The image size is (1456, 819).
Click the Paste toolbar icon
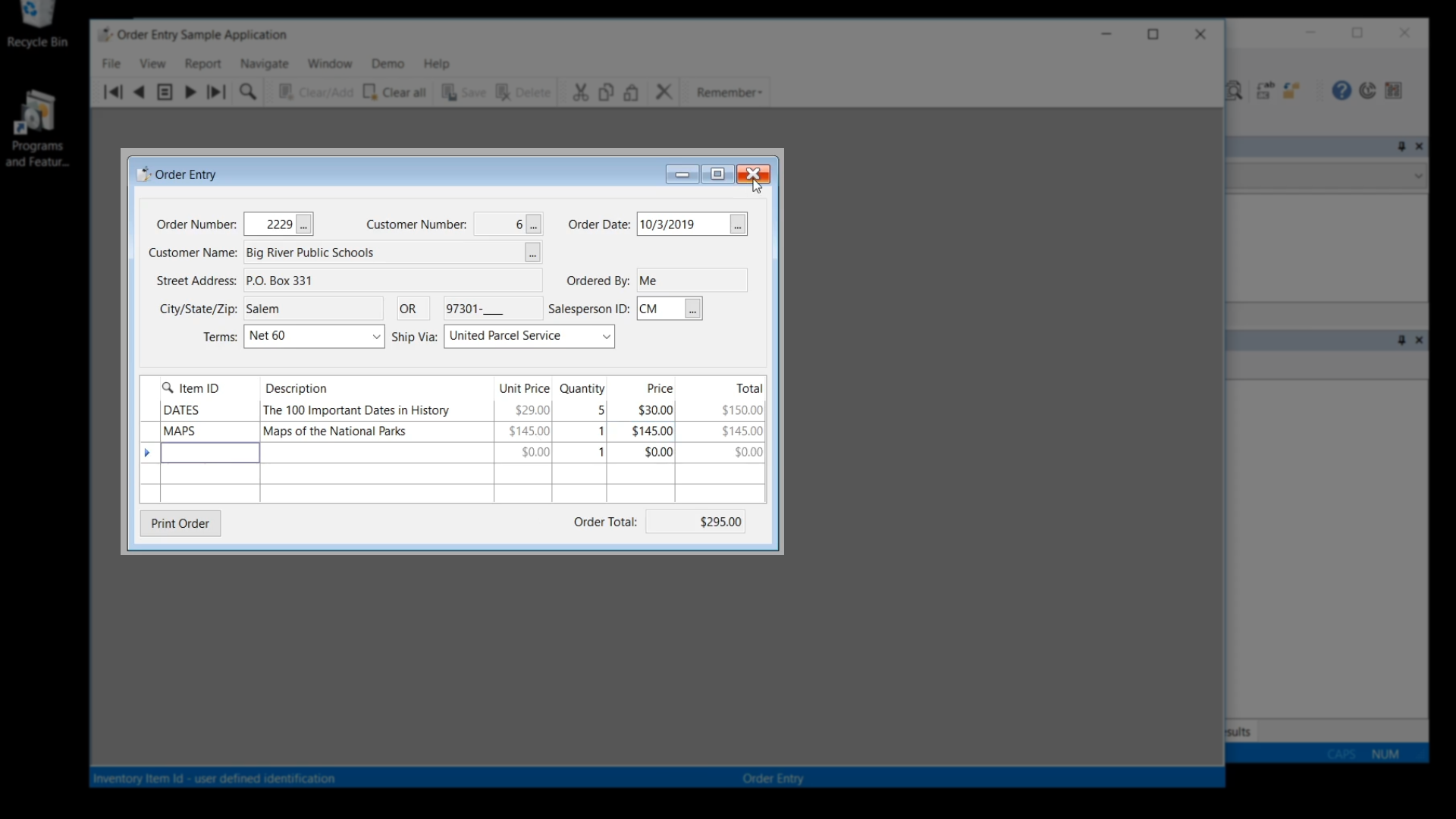click(x=631, y=93)
